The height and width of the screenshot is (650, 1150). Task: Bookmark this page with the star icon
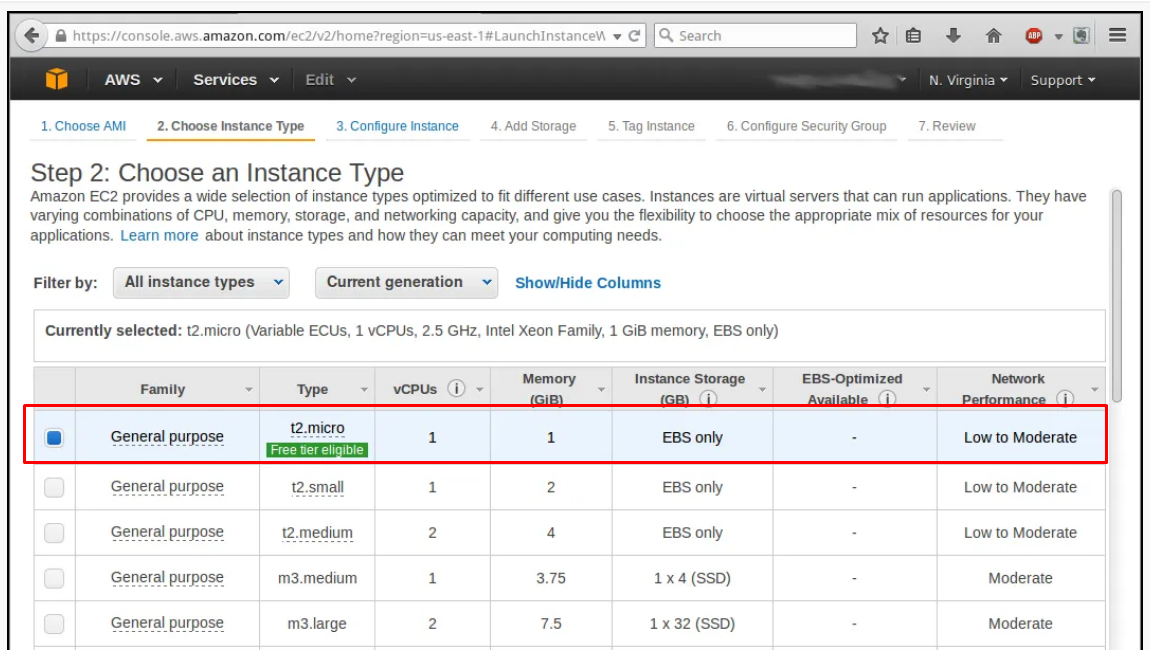point(880,35)
